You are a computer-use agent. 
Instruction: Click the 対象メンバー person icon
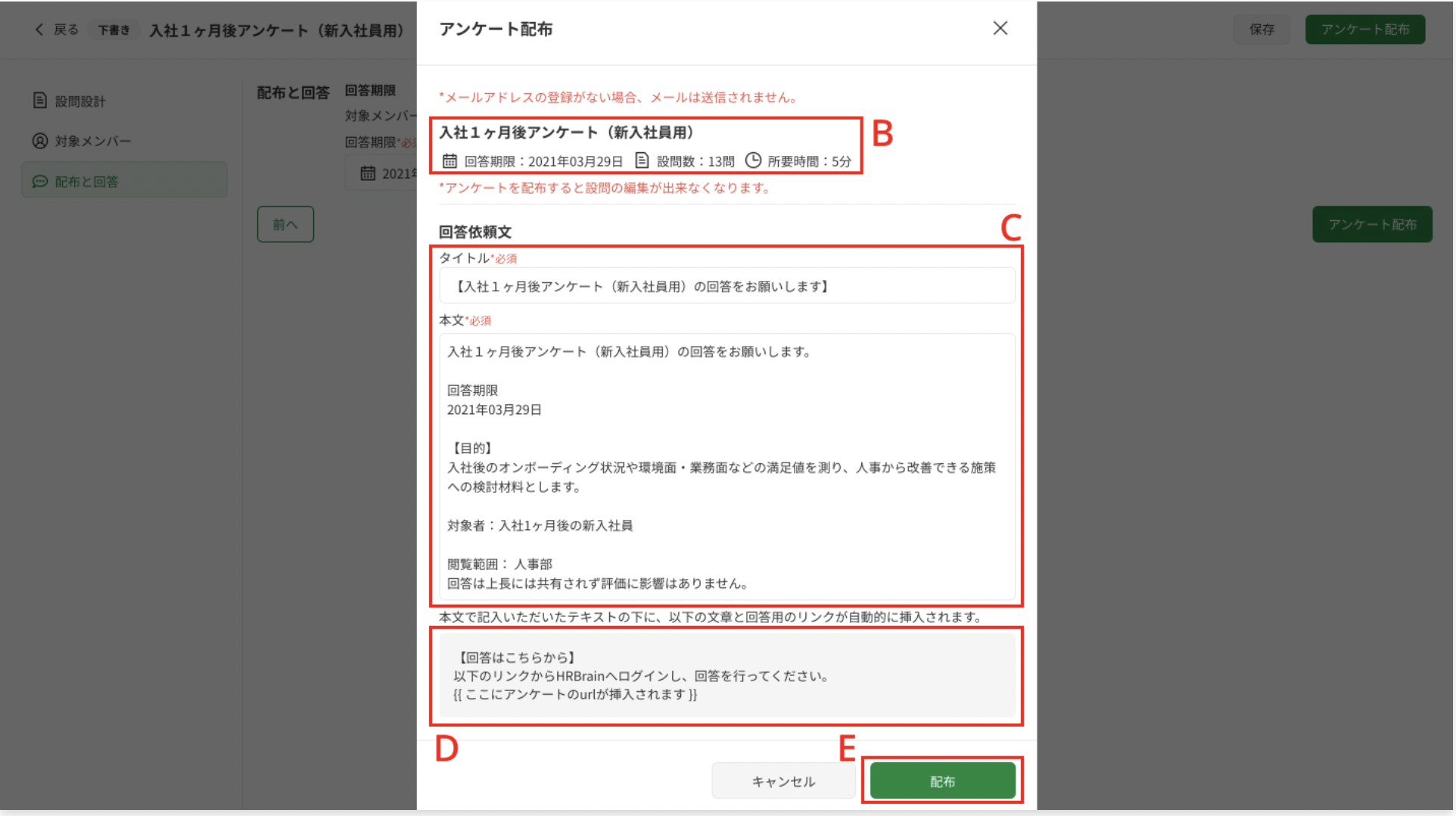point(40,141)
